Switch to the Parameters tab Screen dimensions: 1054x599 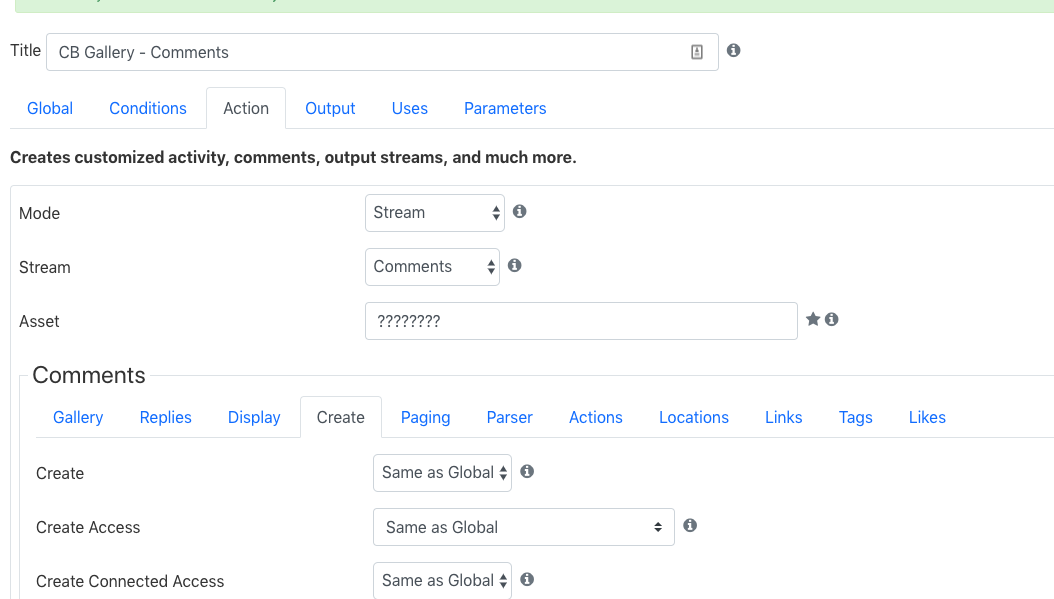[x=505, y=108]
